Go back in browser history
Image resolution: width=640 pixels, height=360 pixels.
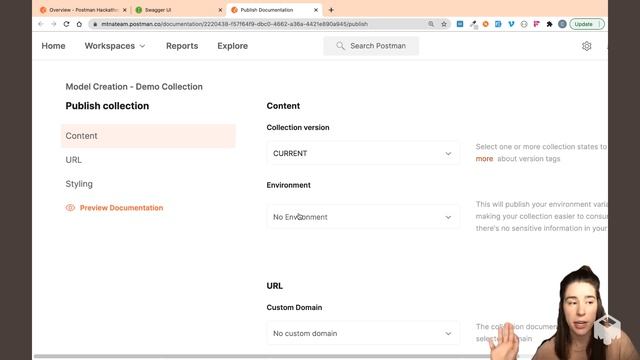tap(40, 24)
